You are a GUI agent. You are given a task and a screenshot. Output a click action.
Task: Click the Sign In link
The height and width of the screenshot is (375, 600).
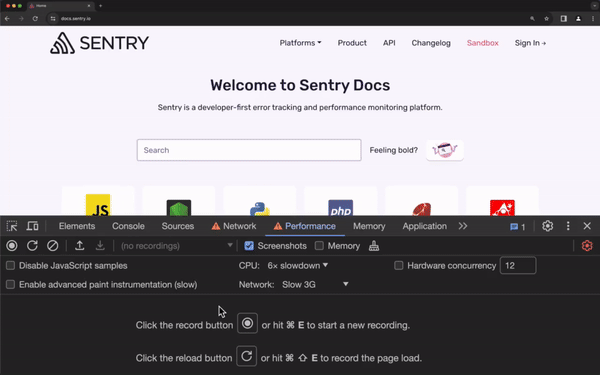(x=530, y=43)
